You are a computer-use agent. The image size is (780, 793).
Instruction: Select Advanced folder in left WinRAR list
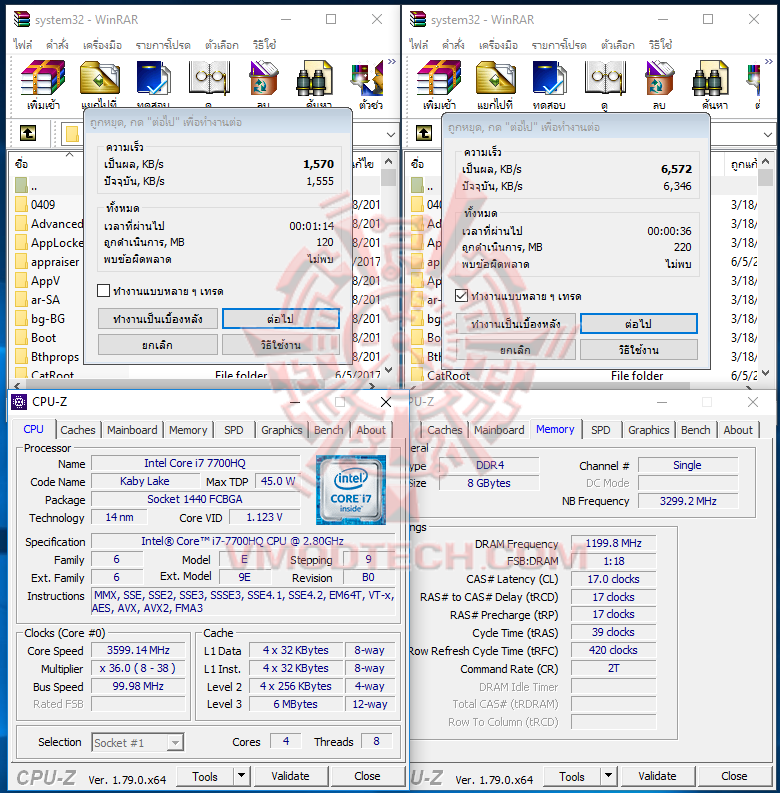click(49, 224)
